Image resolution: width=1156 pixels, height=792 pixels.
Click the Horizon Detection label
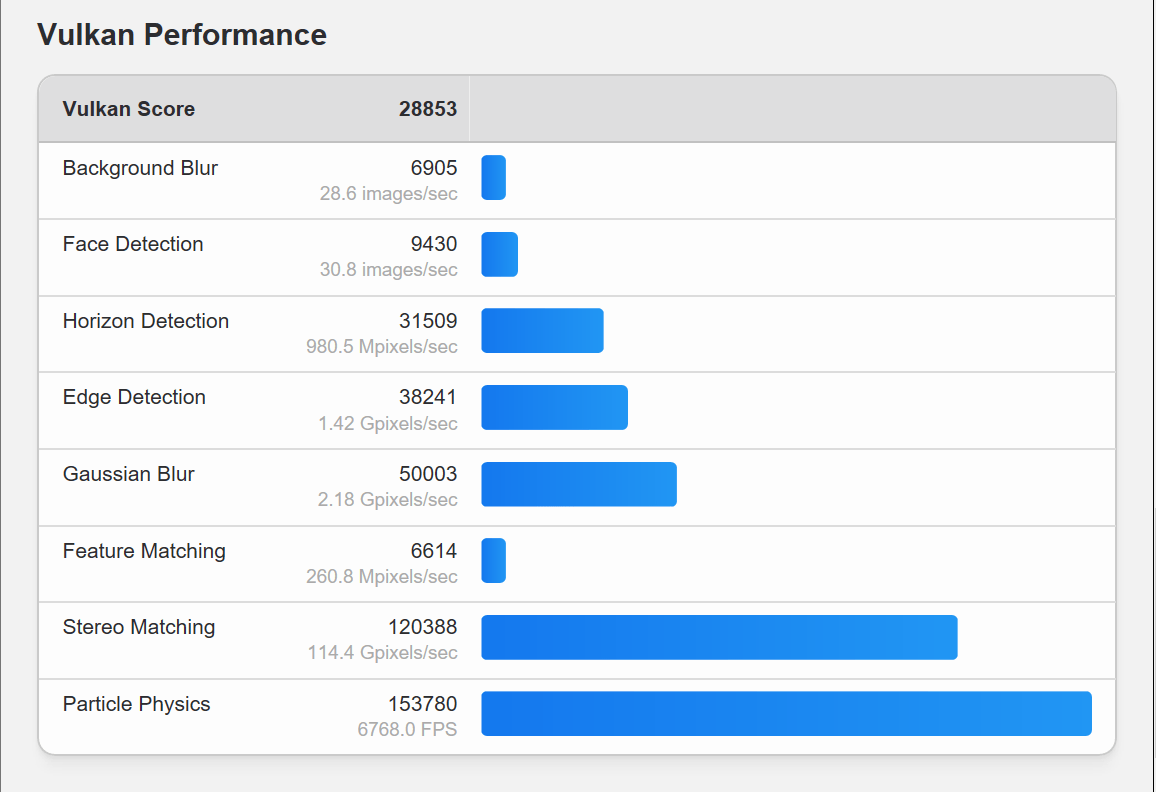tap(146, 321)
